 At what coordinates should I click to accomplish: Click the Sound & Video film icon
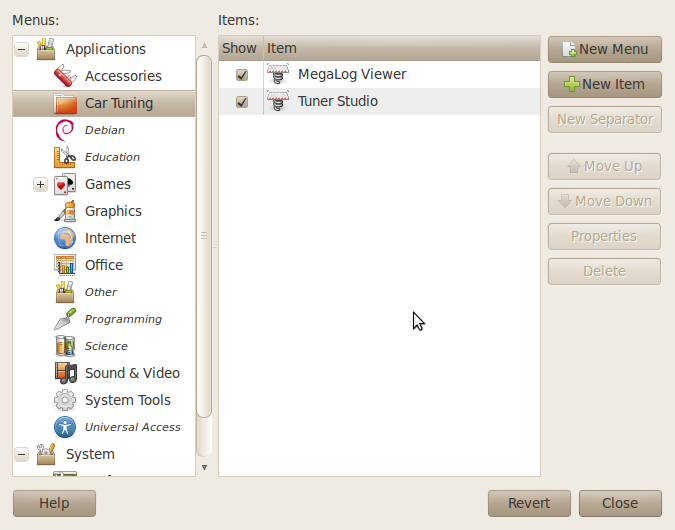coord(65,373)
